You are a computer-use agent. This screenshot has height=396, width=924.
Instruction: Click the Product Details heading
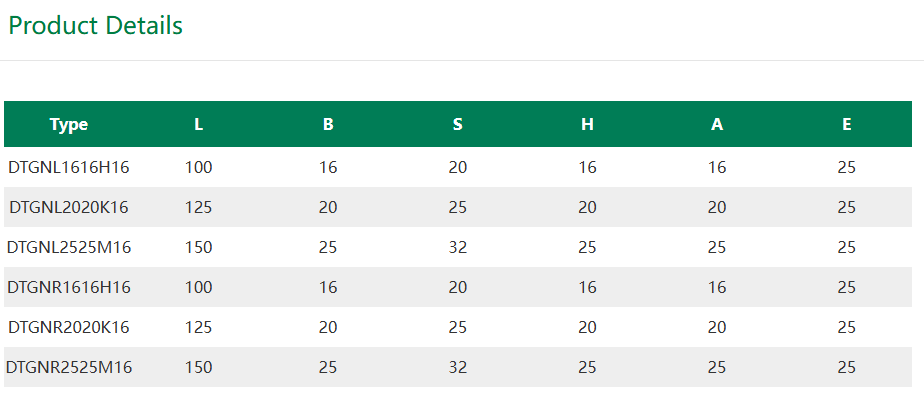click(x=95, y=26)
